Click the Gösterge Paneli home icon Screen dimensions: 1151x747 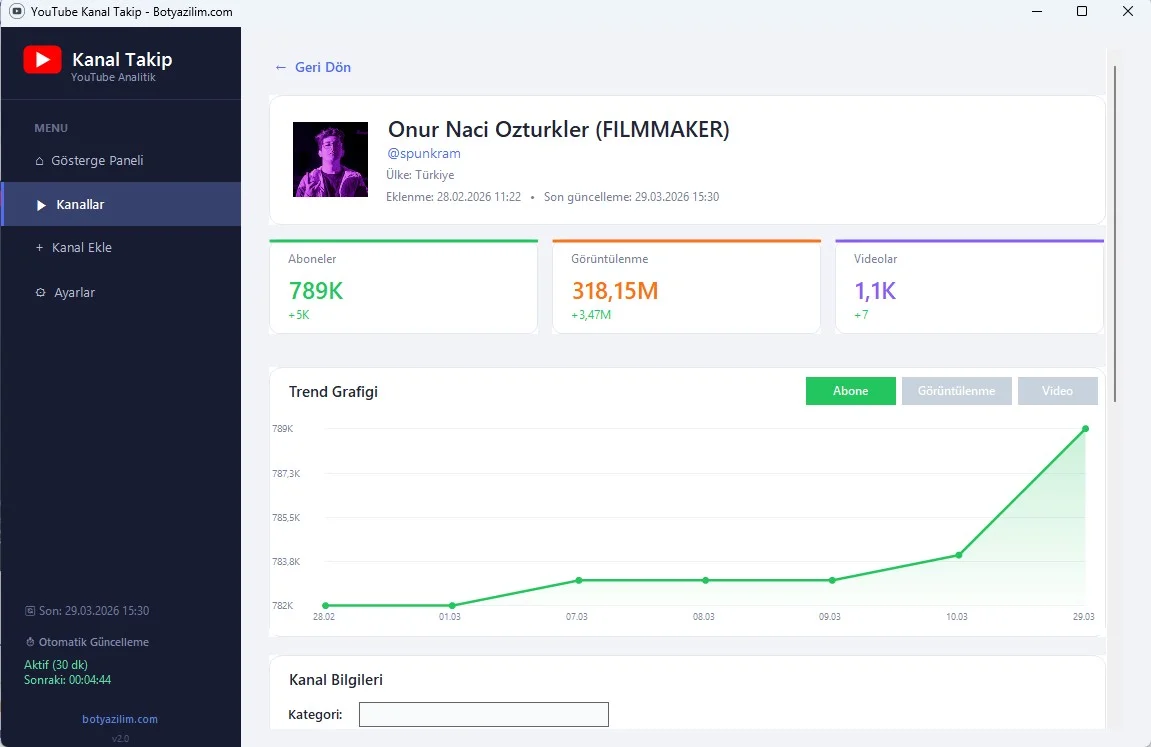click(40, 161)
